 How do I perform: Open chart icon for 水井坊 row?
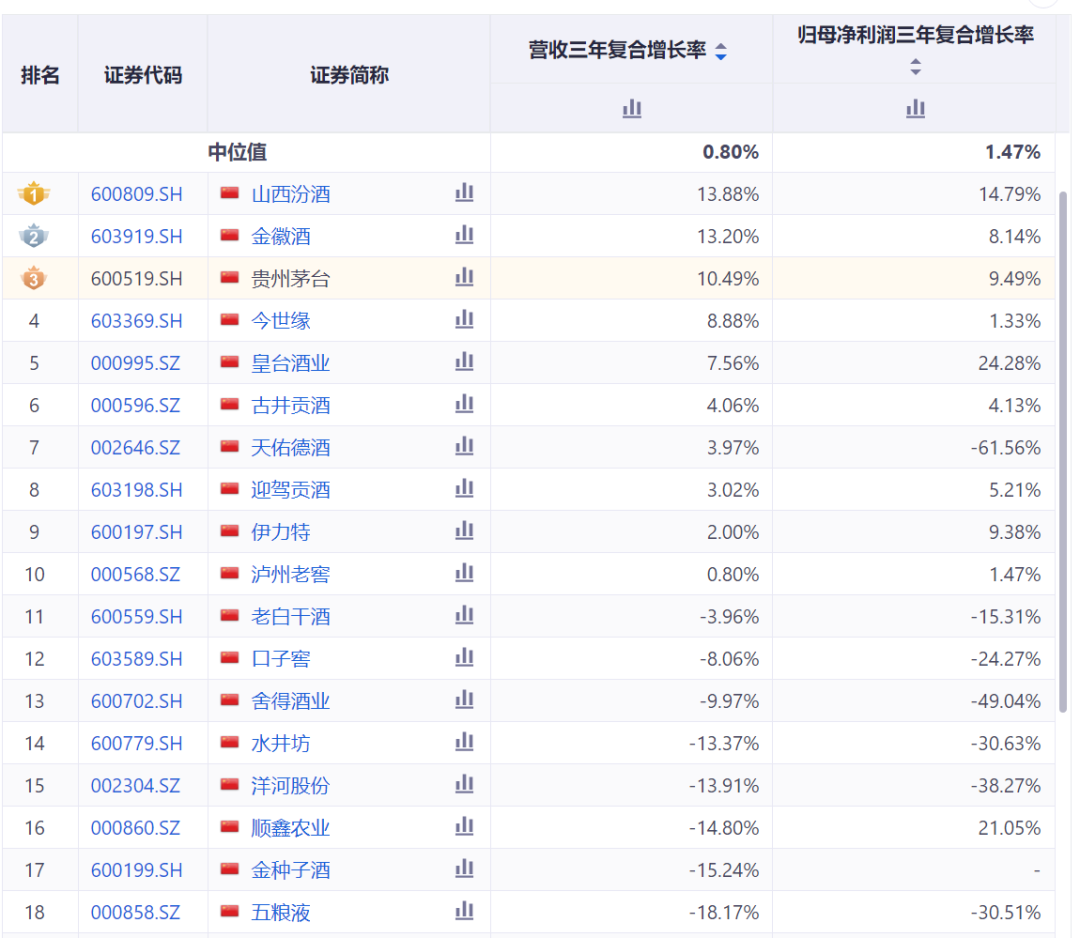[464, 742]
